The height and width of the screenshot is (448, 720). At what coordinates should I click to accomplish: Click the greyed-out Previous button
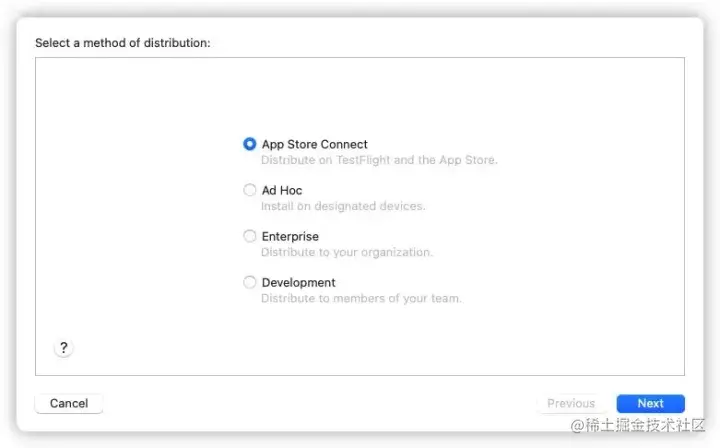[571, 403]
